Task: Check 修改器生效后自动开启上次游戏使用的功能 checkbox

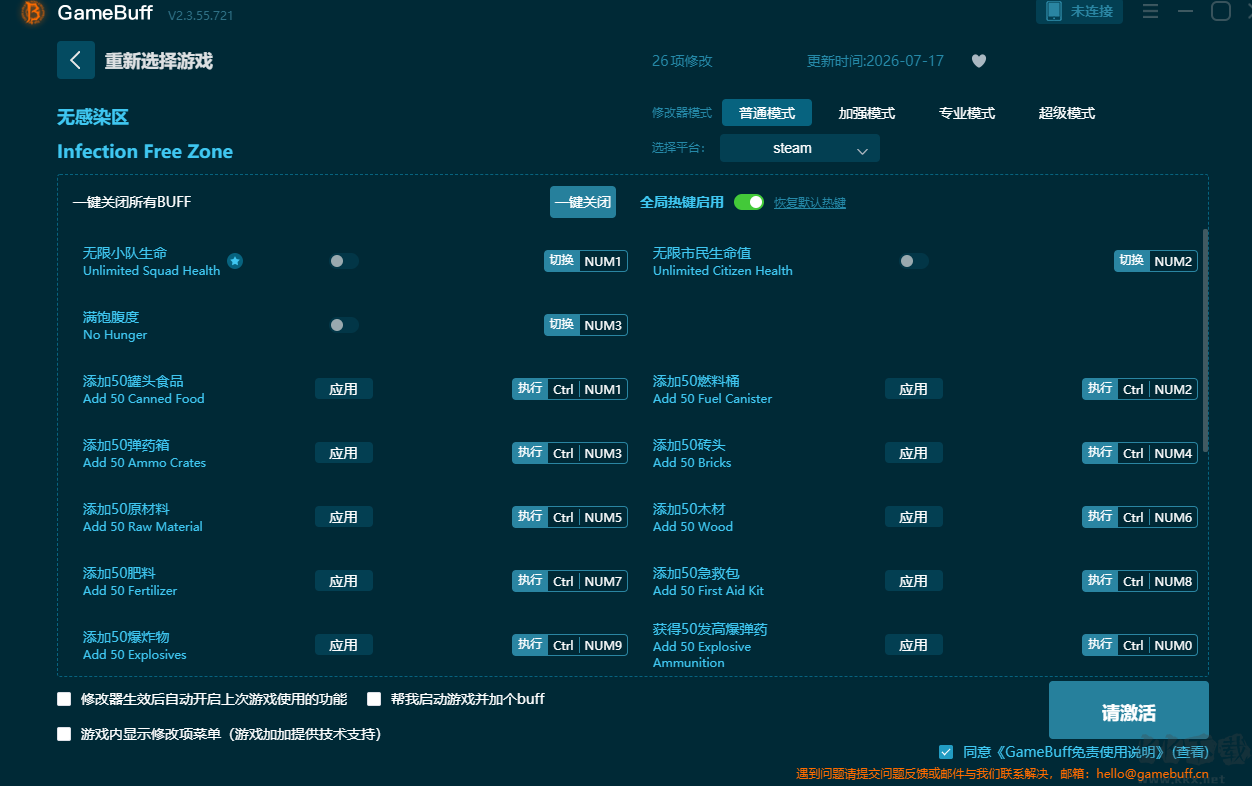Action: tap(64, 699)
